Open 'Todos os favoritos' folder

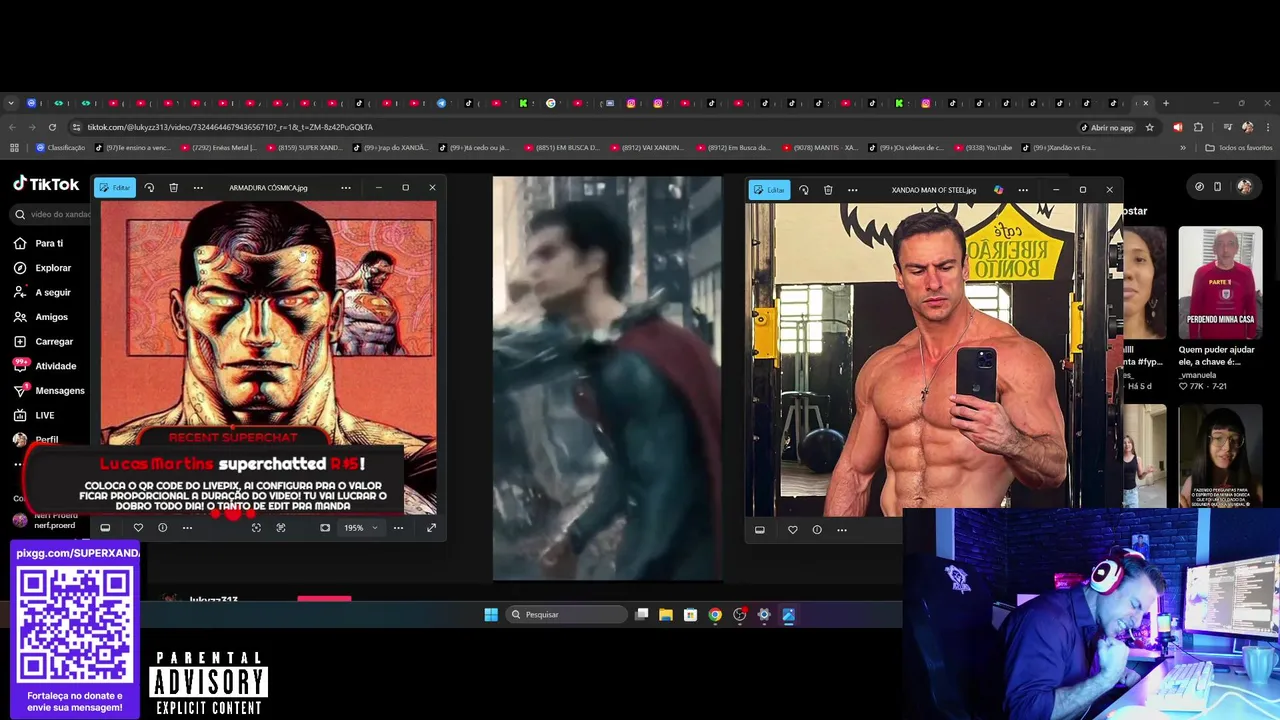pos(1239,148)
